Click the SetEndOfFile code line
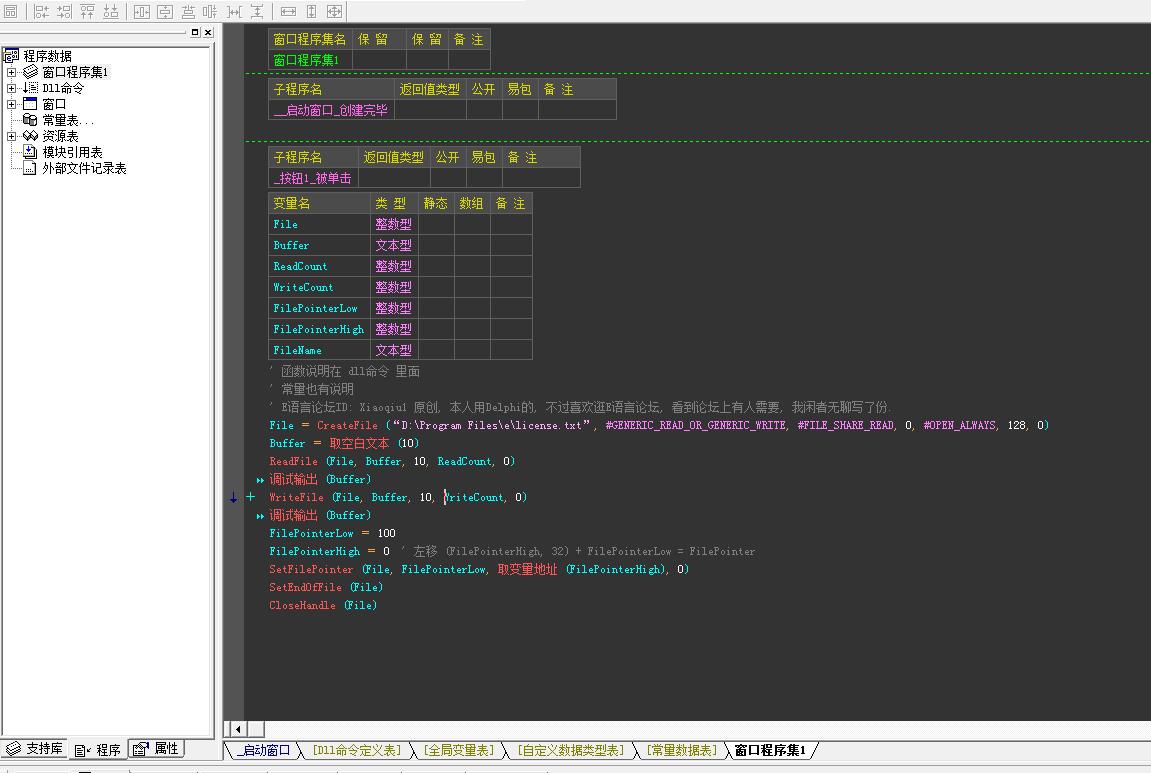The height and width of the screenshot is (773, 1151). (326, 587)
